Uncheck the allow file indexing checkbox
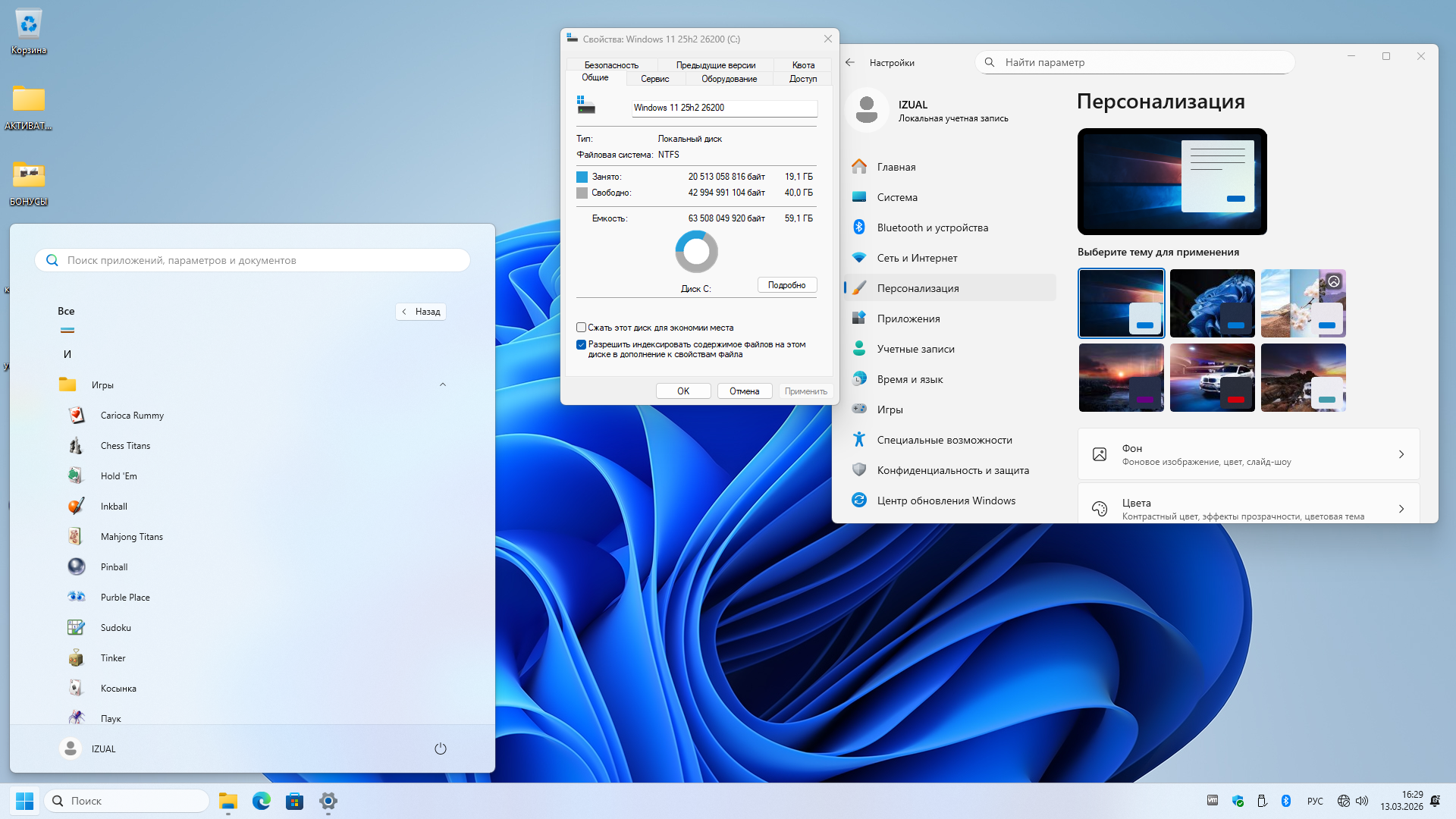Image resolution: width=1456 pixels, height=819 pixels. [582, 344]
